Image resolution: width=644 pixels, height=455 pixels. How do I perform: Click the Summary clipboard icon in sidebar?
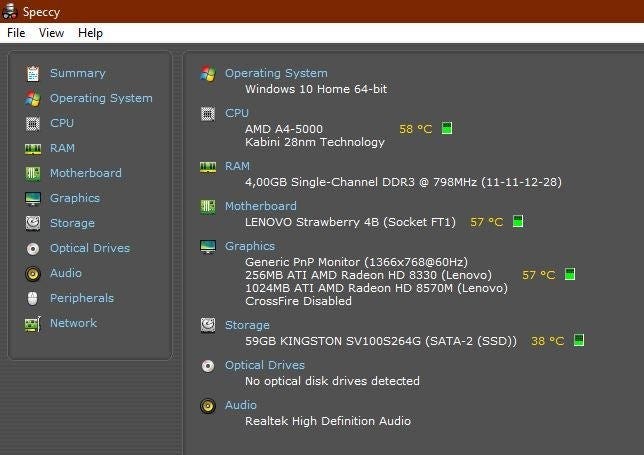pos(33,73)
